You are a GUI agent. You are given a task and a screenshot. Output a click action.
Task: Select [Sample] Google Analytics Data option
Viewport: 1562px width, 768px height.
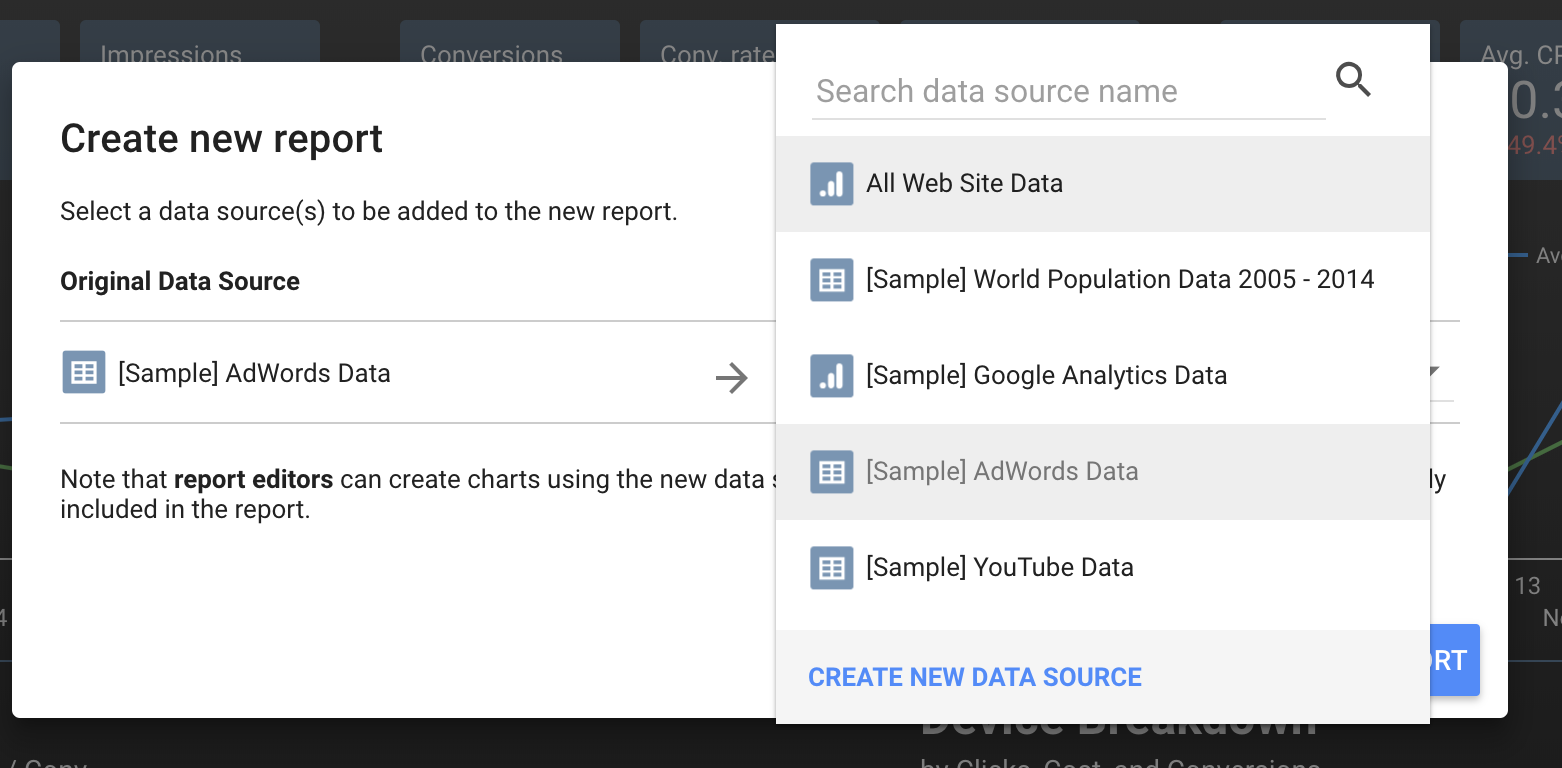point(1103,376)
